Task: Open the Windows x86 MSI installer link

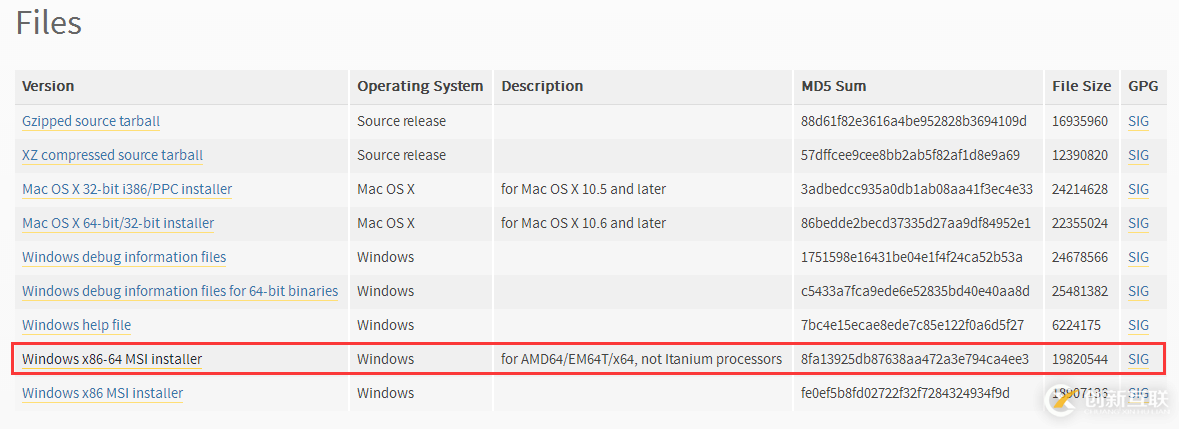Action: click(102, 393)
